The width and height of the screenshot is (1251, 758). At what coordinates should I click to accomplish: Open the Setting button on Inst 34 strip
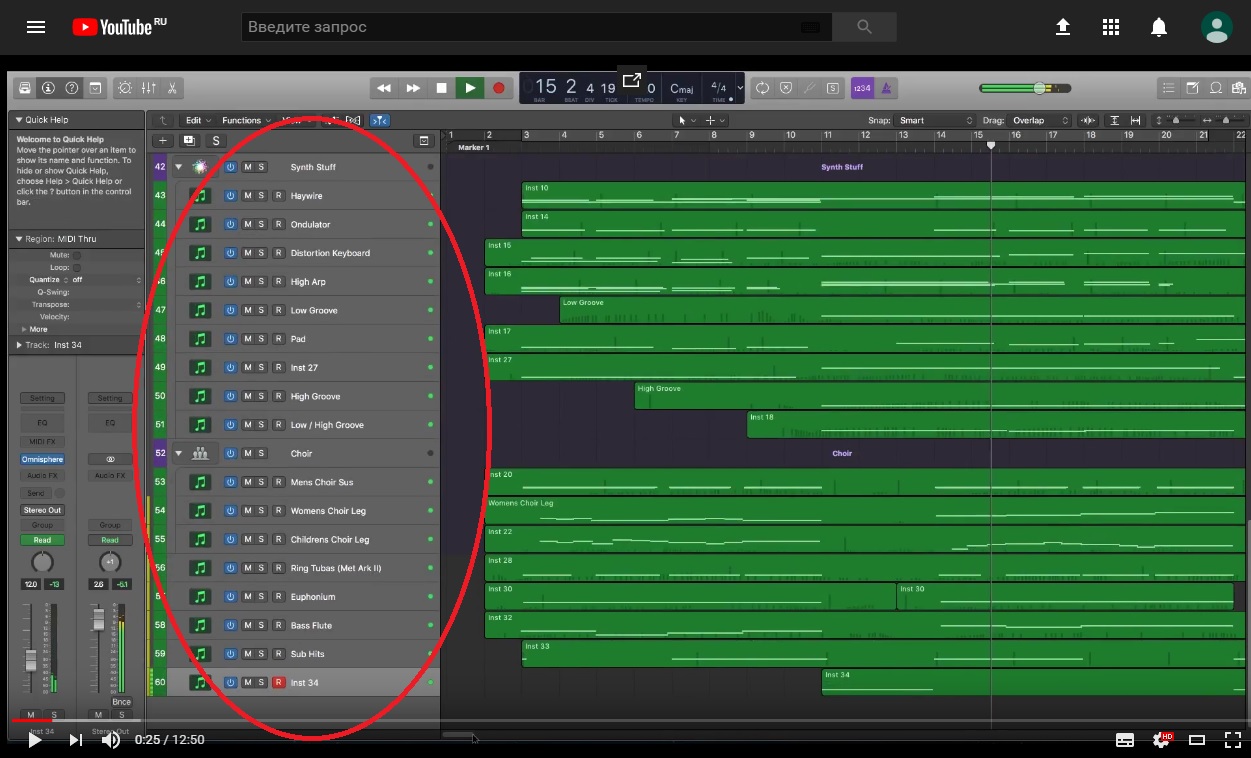point(42,398)
